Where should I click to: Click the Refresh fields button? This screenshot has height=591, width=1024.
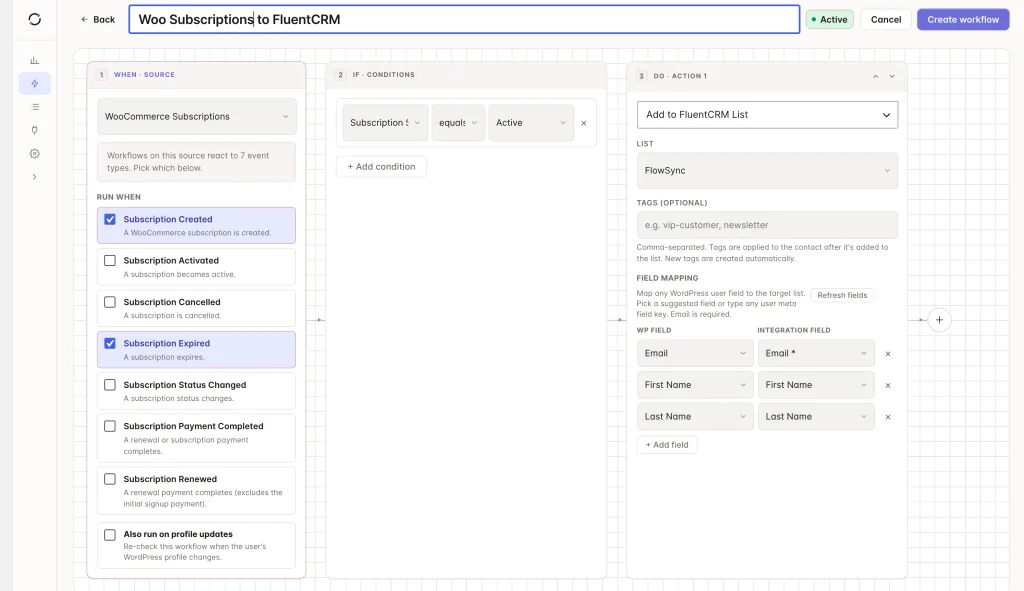(x=842, y=295)
